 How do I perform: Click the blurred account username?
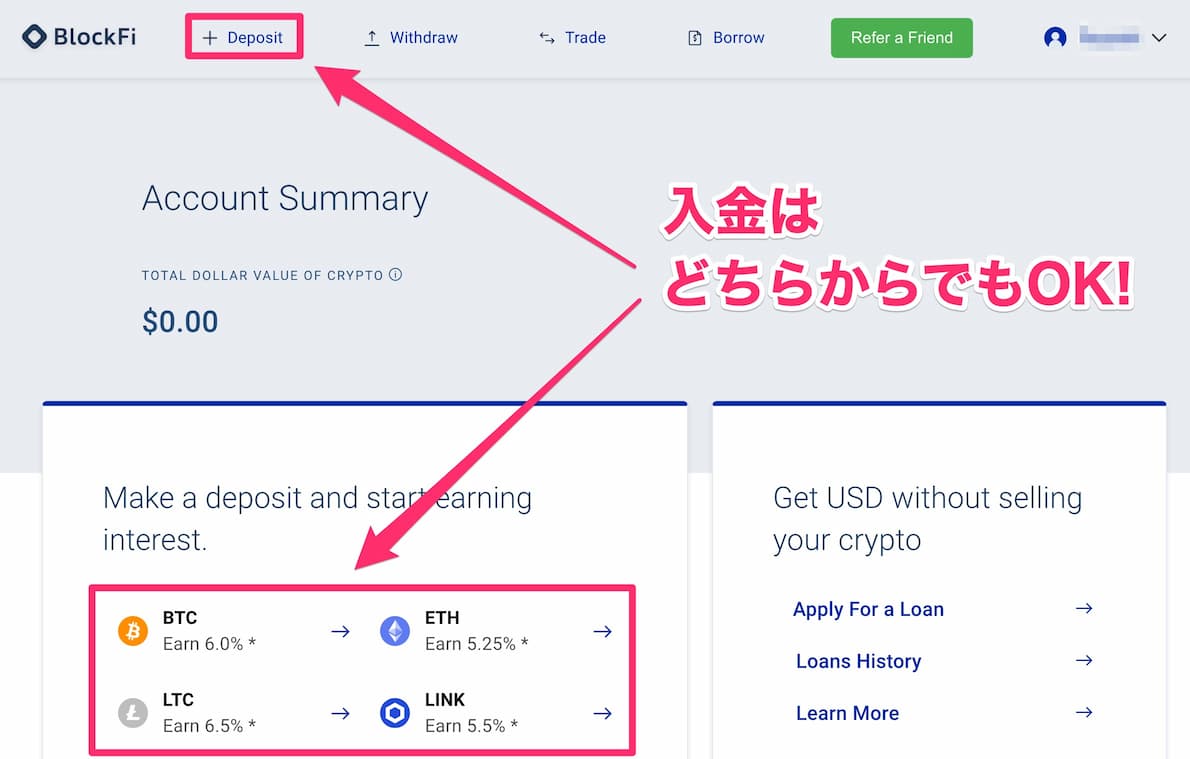click(x=1109, y=36)
